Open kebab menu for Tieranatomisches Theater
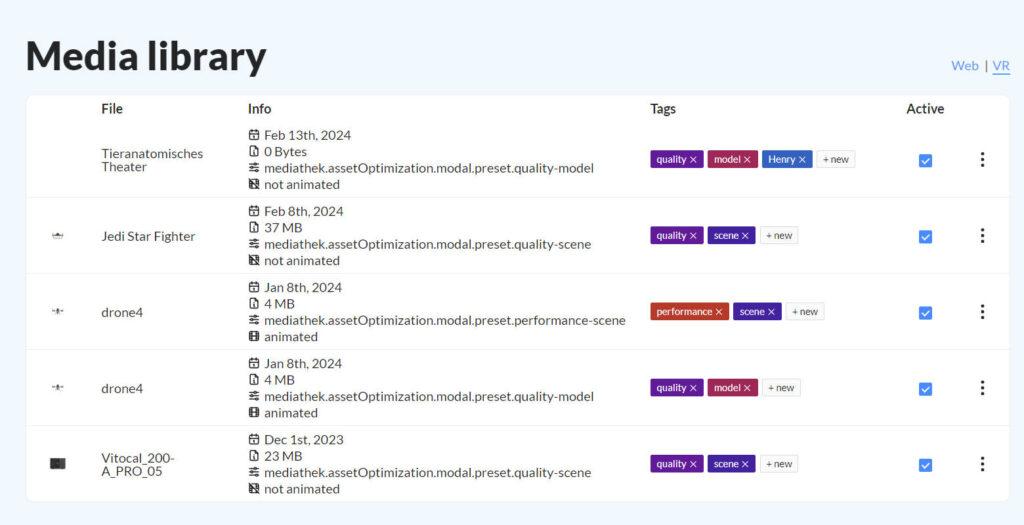This screenshot has height=525, width=1024. [x=982, y=159]
